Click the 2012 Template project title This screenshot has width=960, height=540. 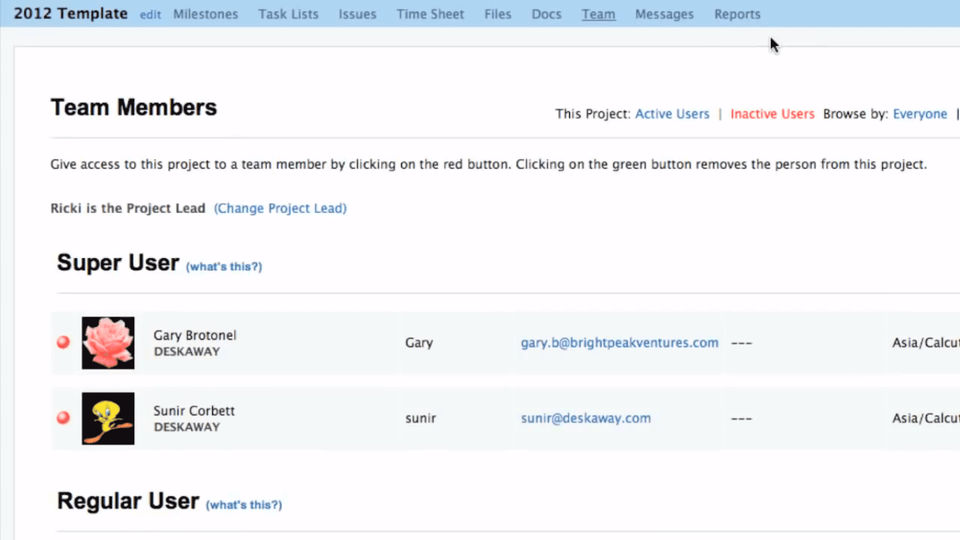coord(70,13)
